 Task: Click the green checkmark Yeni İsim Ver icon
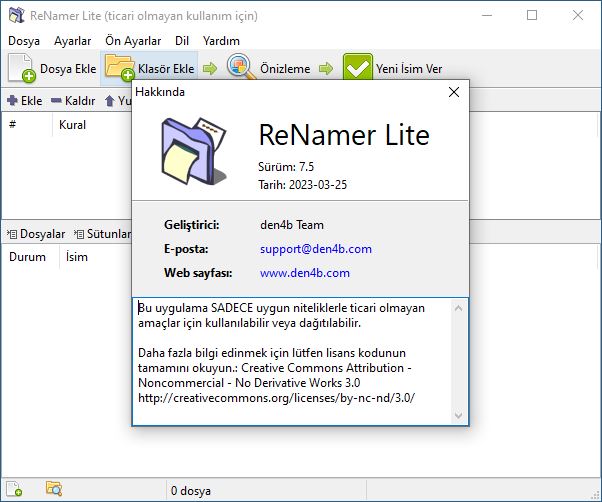coord(357,67)
